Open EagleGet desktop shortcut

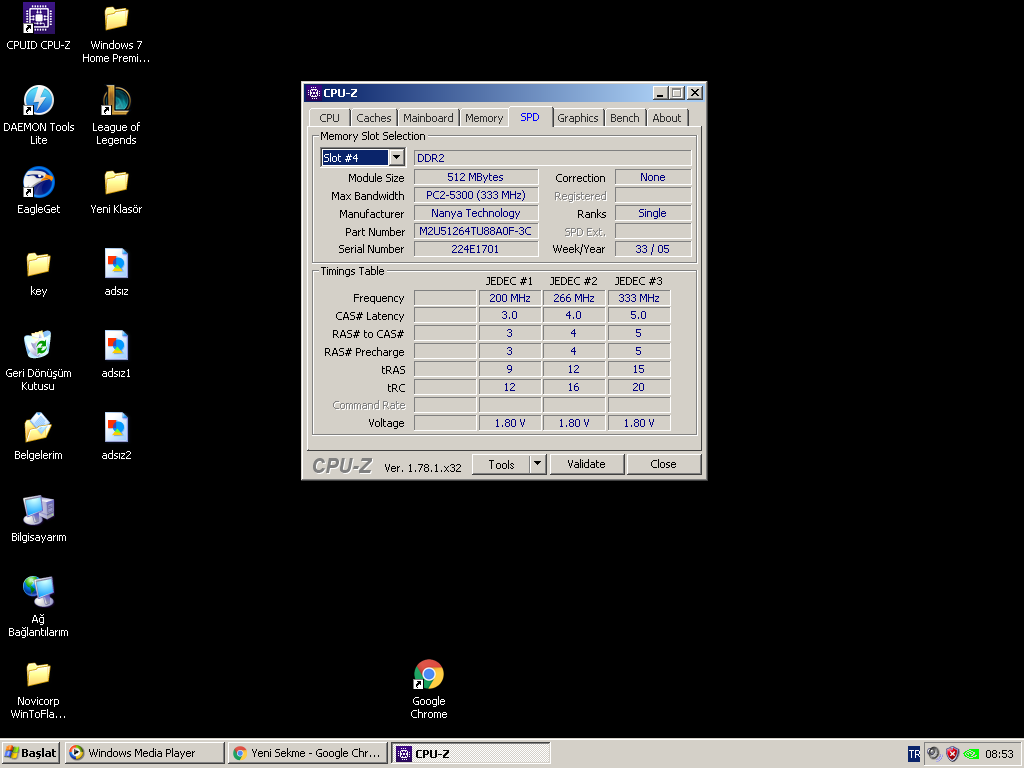(x=38, y=183)
